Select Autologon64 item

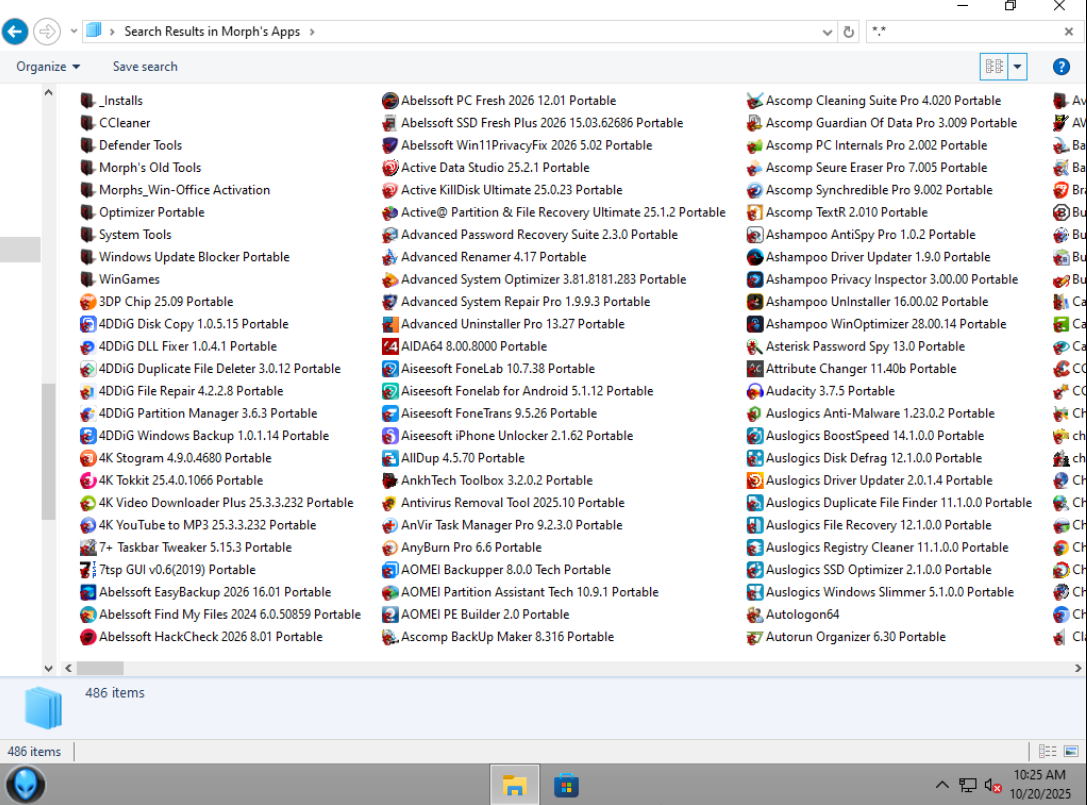792,614
